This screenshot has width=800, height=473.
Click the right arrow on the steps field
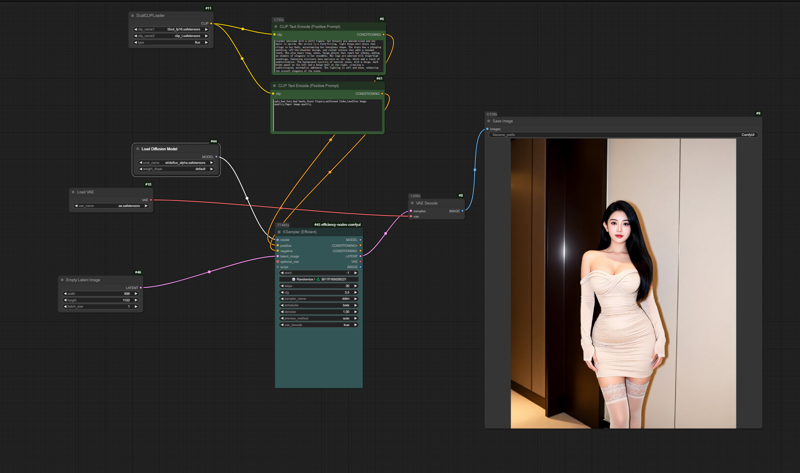(x=356, y=286)
